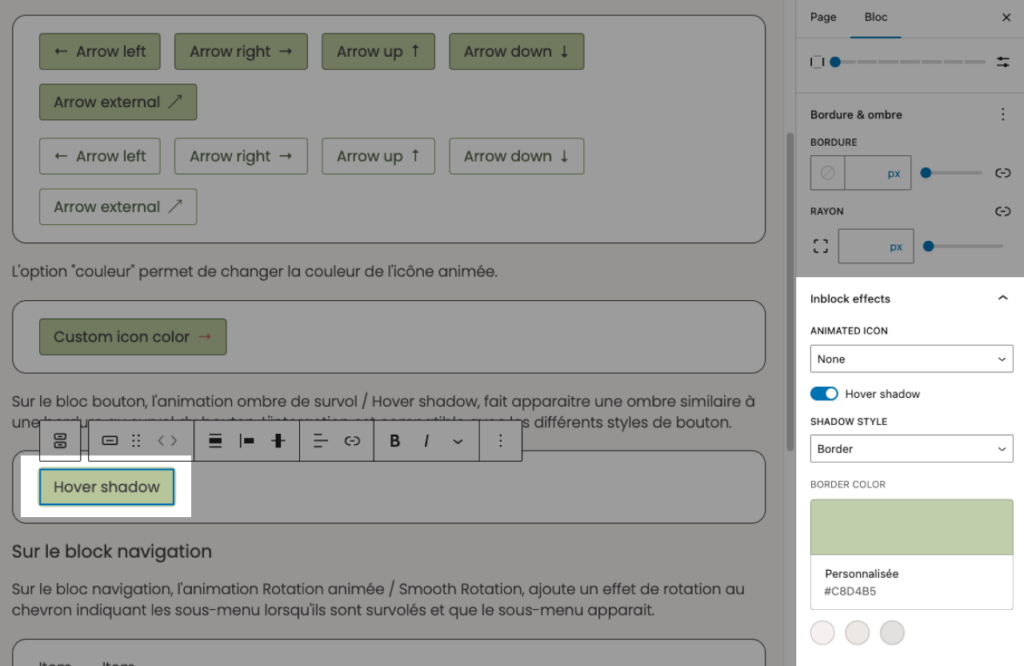Switch to the Page tab
Viewport: 1024px width, 666px height.
coord(823,17)
